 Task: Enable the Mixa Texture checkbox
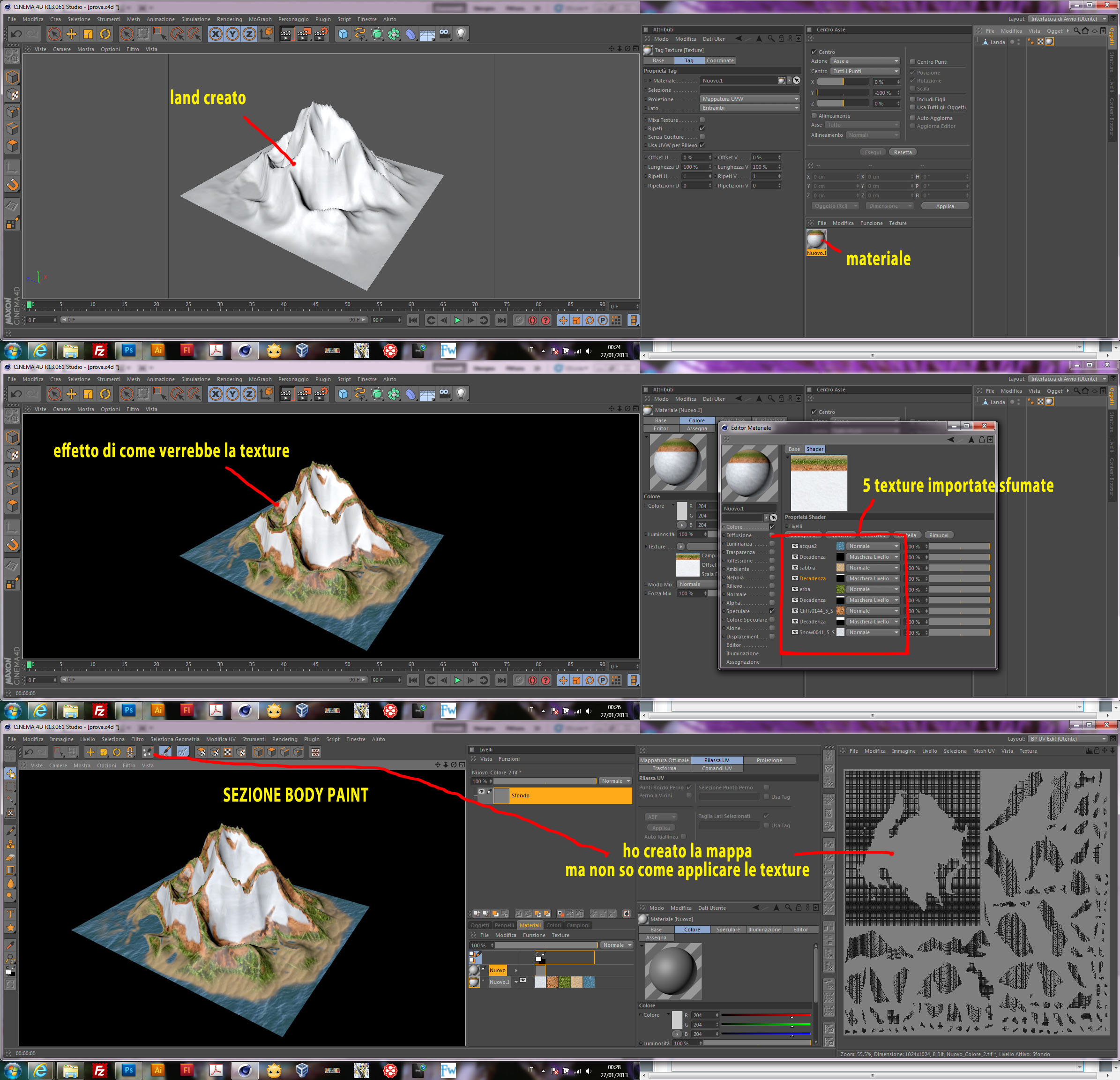(x=702, y=120)
